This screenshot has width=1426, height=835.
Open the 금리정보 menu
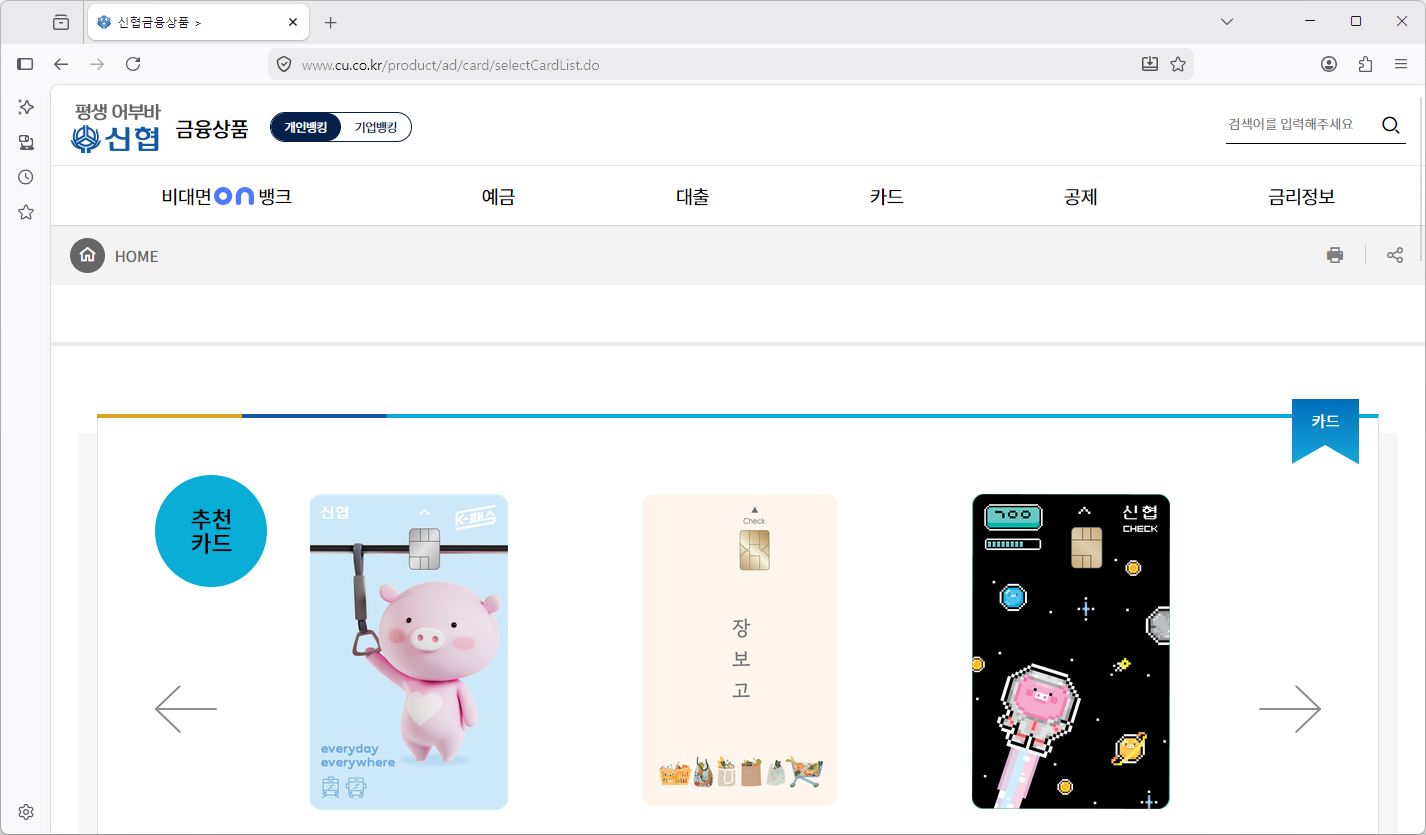click(1302, 197)
